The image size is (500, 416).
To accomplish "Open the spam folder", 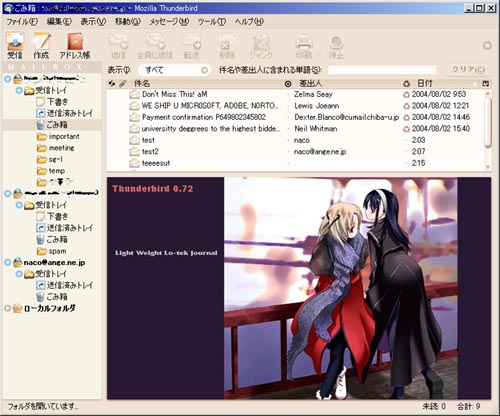I will click(x=52, y=251).
